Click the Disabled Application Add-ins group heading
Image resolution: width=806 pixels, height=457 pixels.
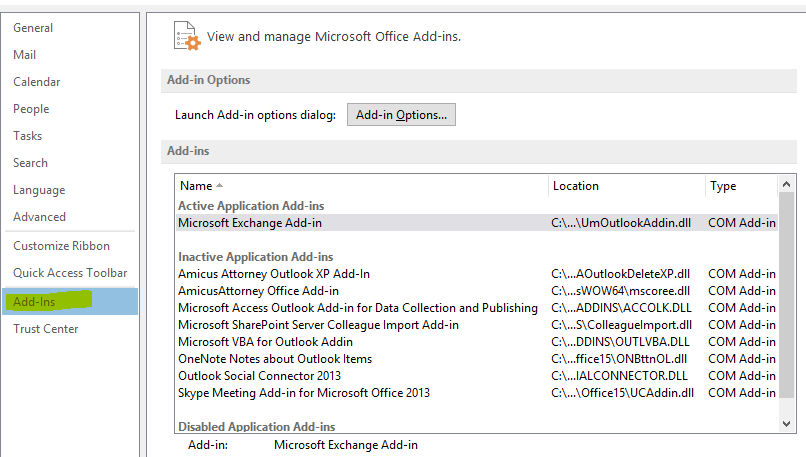(257, 426)
